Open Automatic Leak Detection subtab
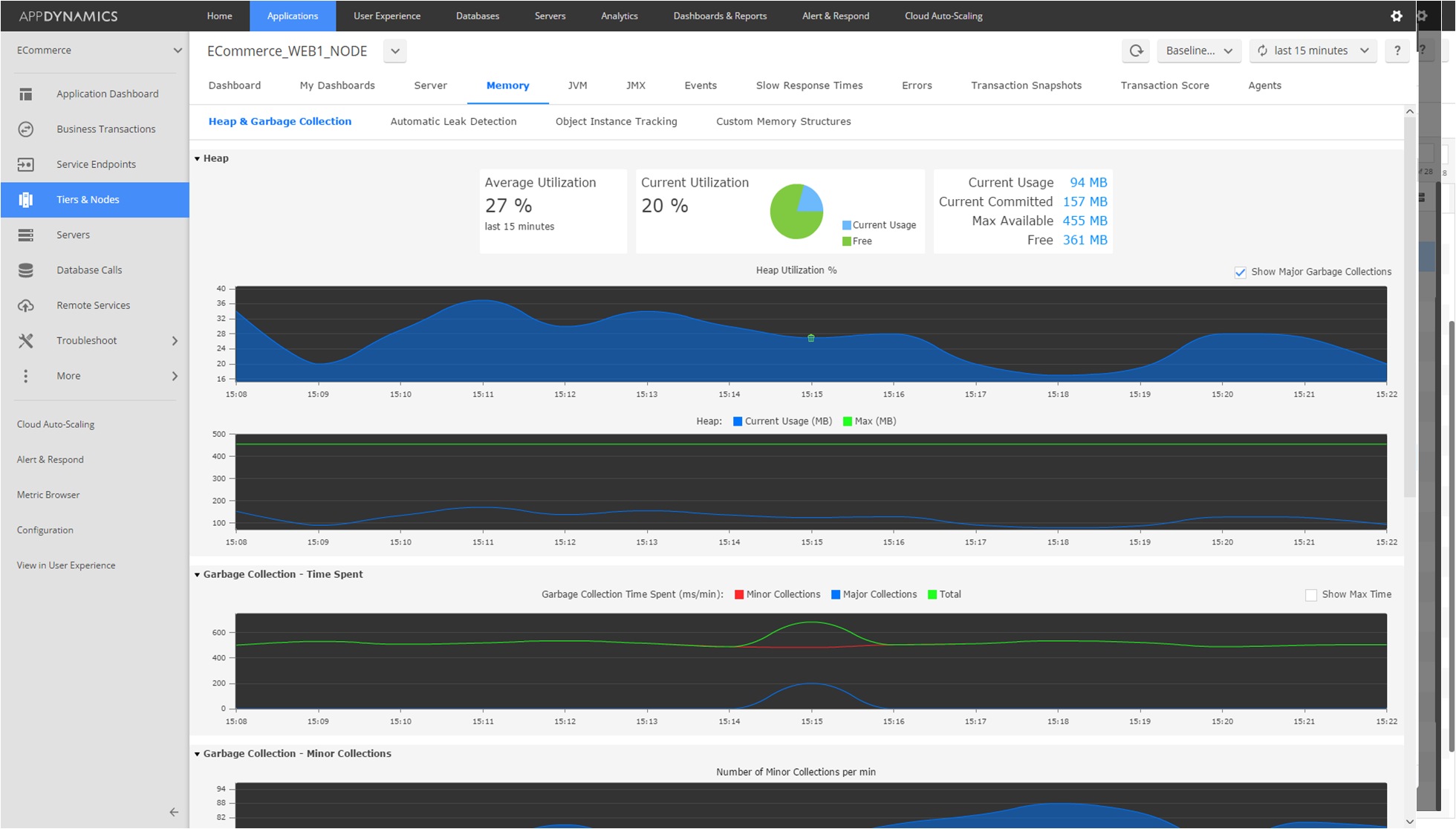 coord(453,122)
